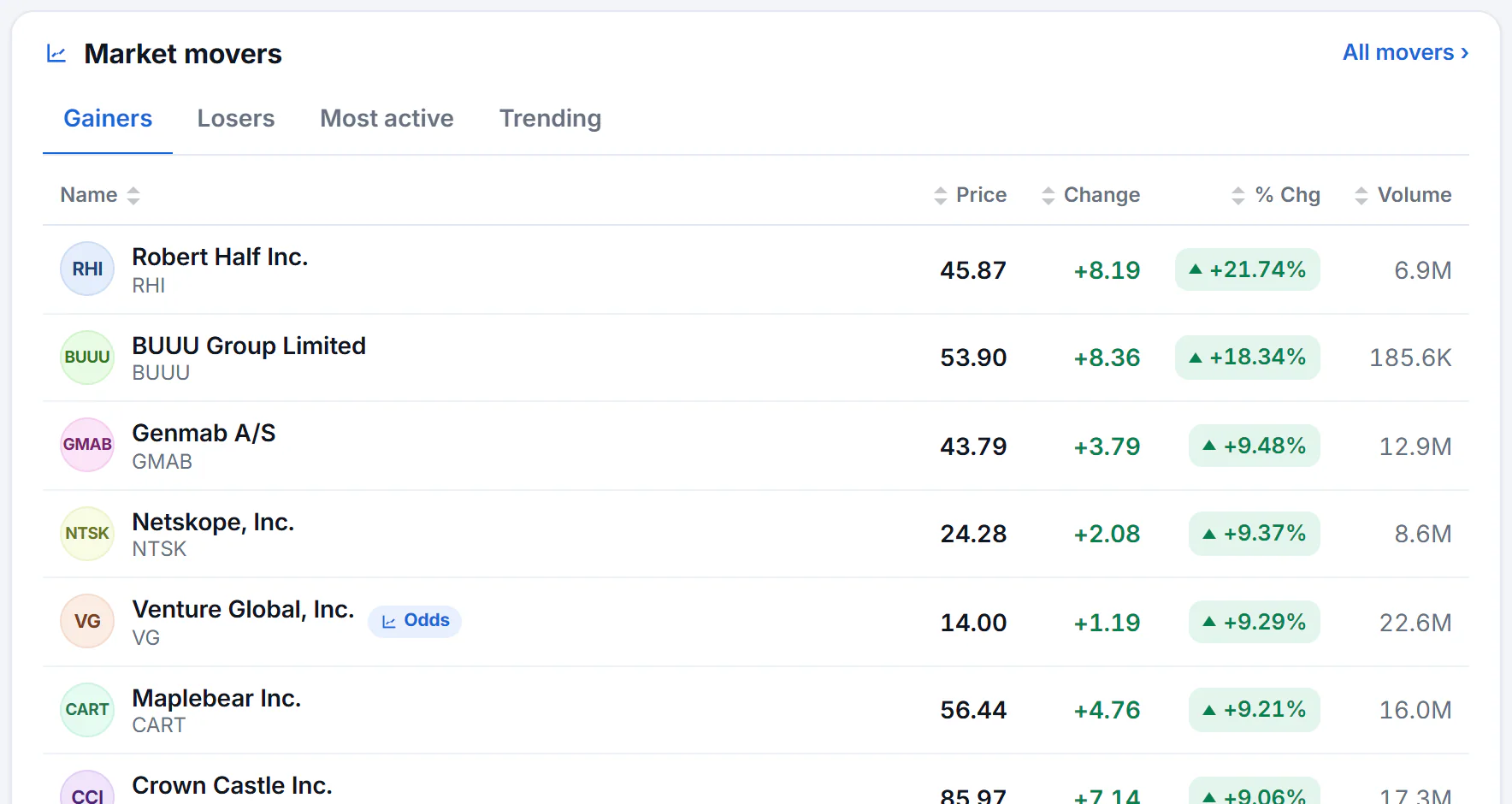The width and height of the screenshot is (1512, 804).
Task: Open the All movers link
Action: (1405, 52)
